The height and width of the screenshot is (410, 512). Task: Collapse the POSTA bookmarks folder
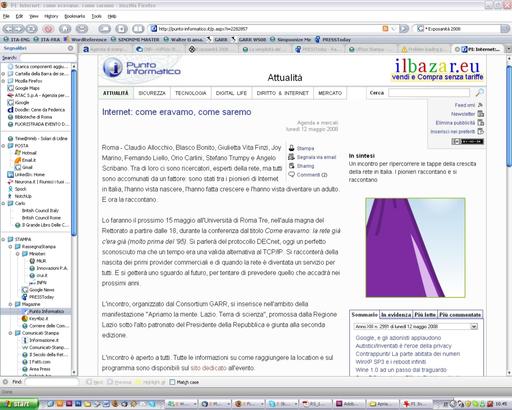[x=3, y=146]
